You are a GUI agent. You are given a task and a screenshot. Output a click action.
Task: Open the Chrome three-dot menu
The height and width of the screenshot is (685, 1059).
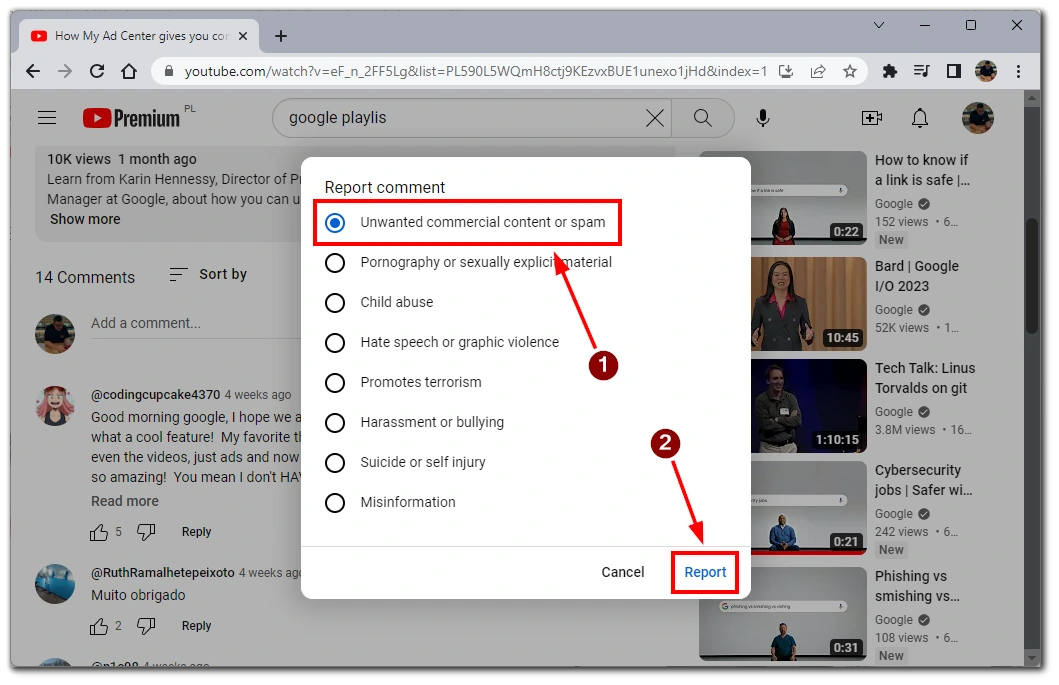point(1018,71)
